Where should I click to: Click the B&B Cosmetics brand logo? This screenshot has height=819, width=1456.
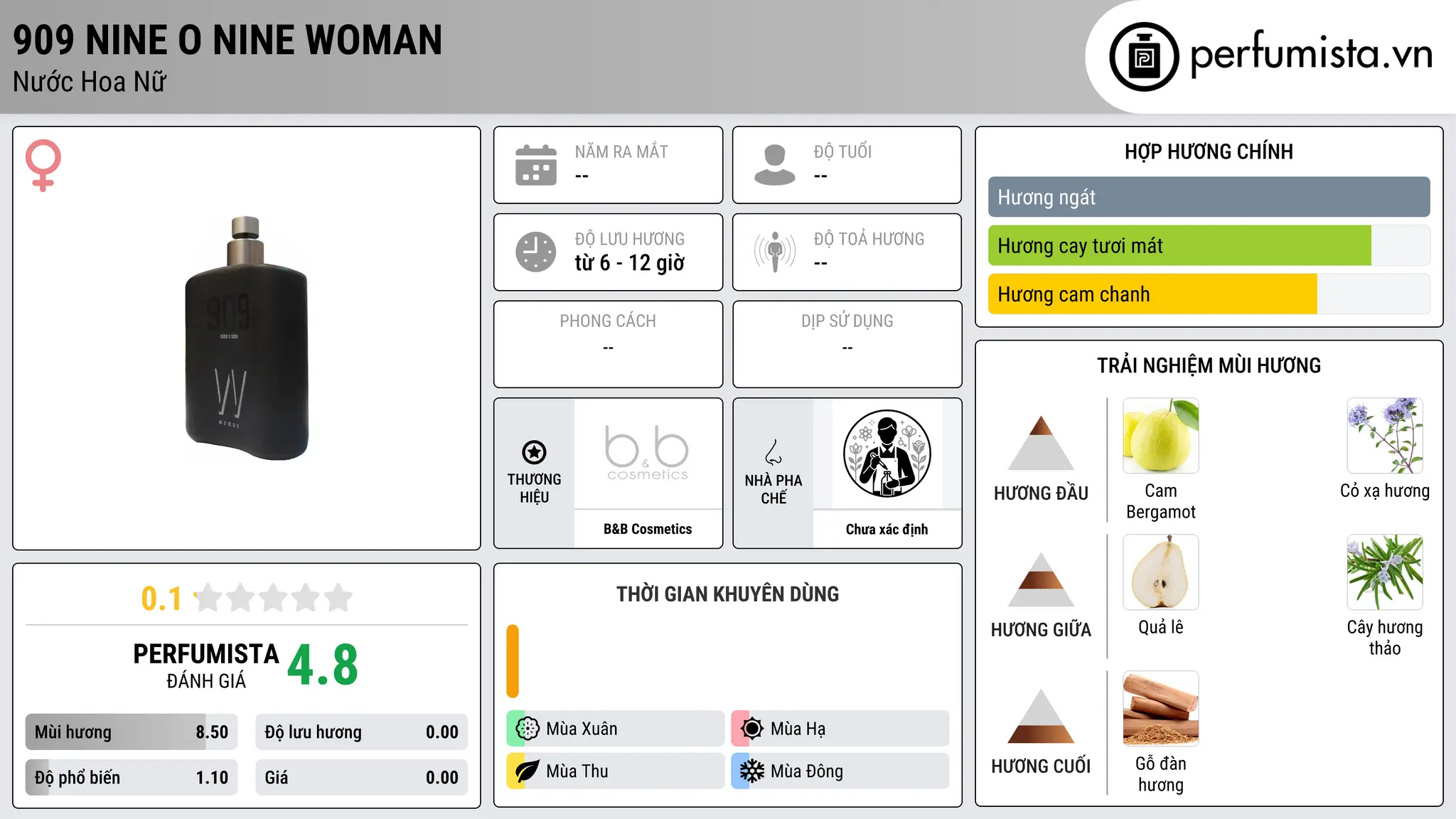(x=648, y=454)
